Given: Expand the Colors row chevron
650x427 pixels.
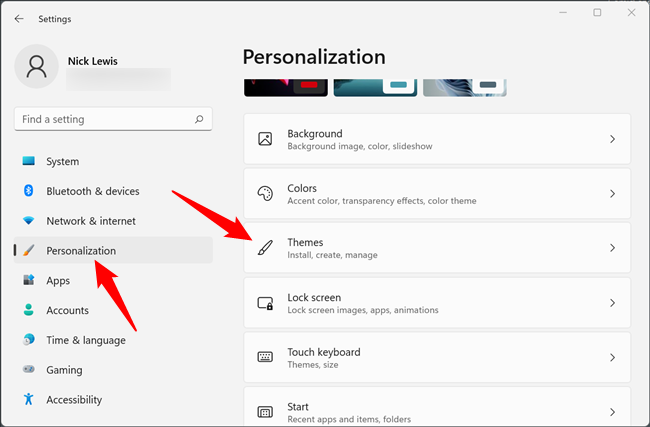Looking at the screenshot, I should coord(612,194).
